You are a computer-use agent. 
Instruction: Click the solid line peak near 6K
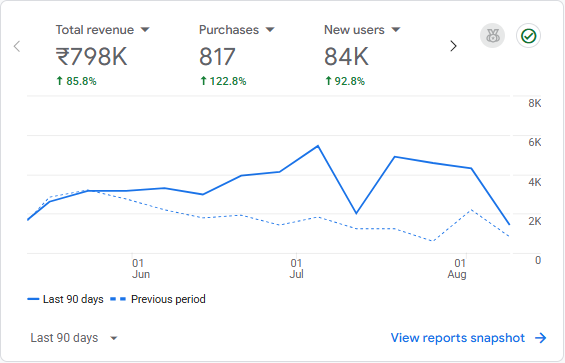pyautogui.click(x=318, y=146)
